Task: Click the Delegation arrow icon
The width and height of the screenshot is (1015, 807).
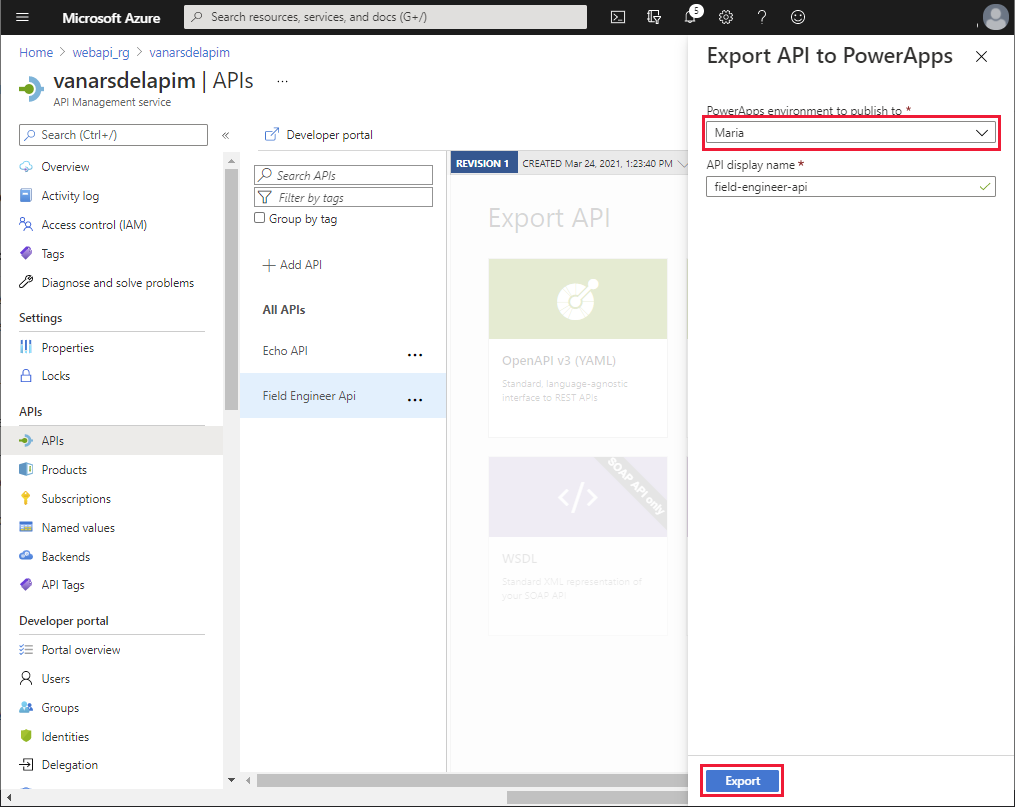Action: (26, 764)
